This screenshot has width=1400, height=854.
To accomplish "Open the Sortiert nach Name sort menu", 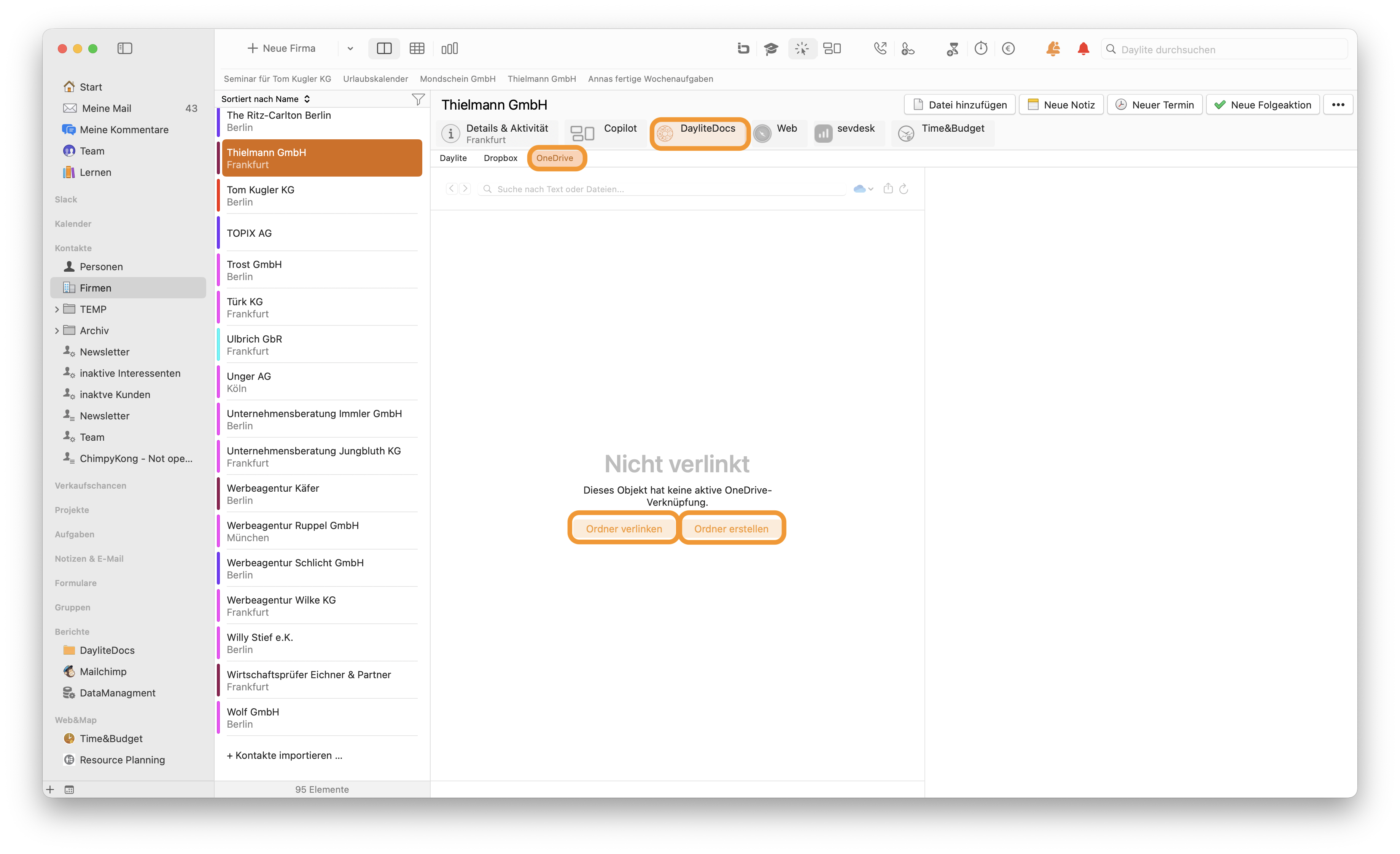I will click(265, 99).
